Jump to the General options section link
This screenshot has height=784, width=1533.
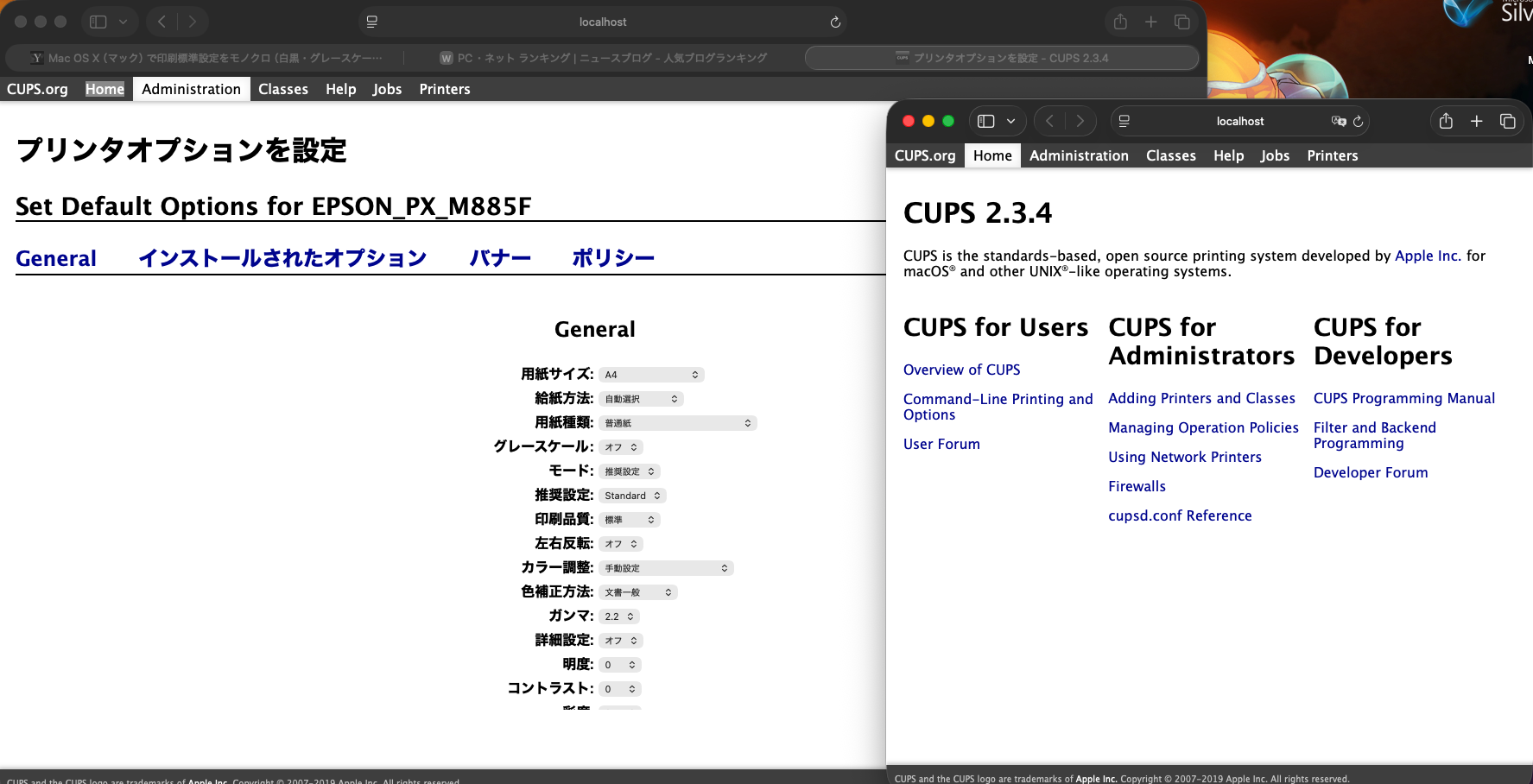point(56,258)
